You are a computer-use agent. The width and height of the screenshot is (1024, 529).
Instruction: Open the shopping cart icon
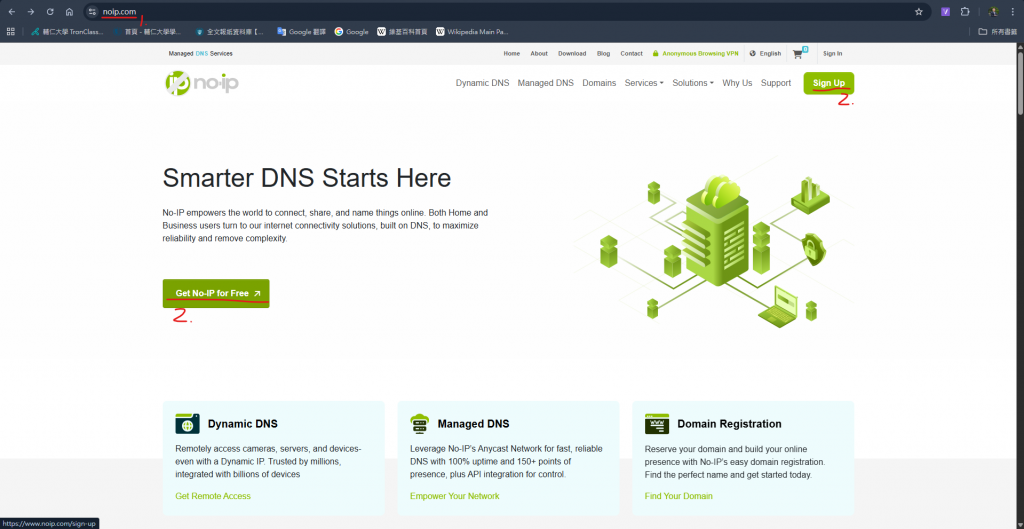[798, 54]
